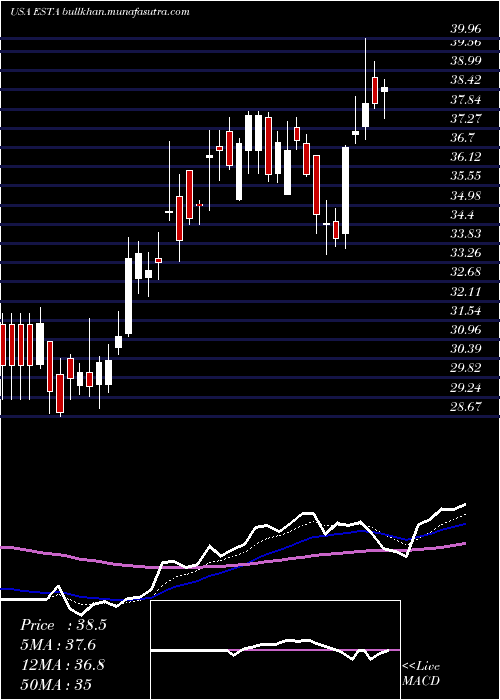Click inside the MACD inset chart box

click(275, 650)
